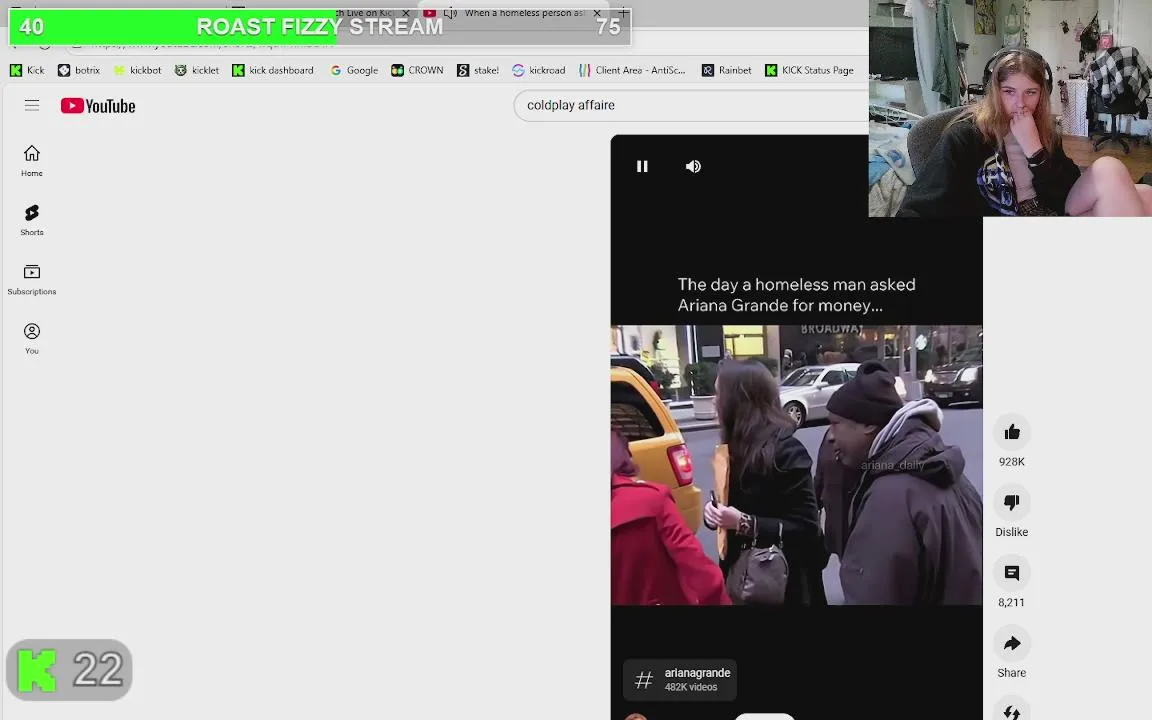Click the Shorts video frame of the street scene

[796, 465]
